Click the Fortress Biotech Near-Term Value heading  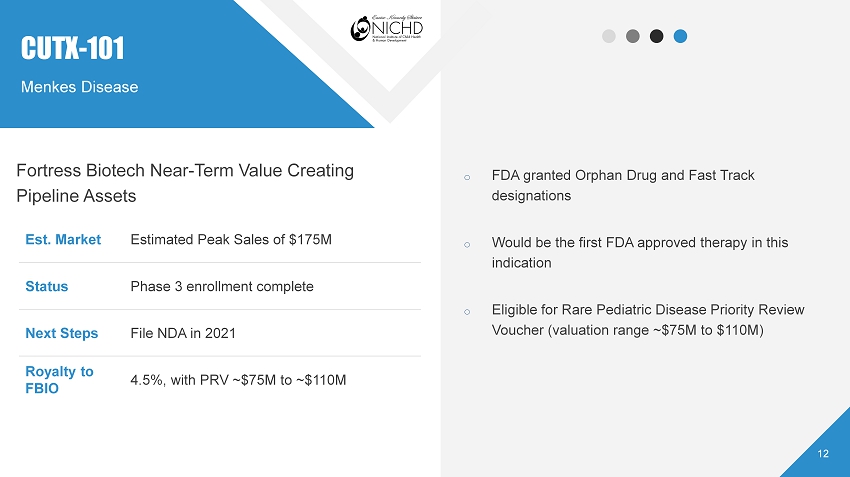pos(185,183)
